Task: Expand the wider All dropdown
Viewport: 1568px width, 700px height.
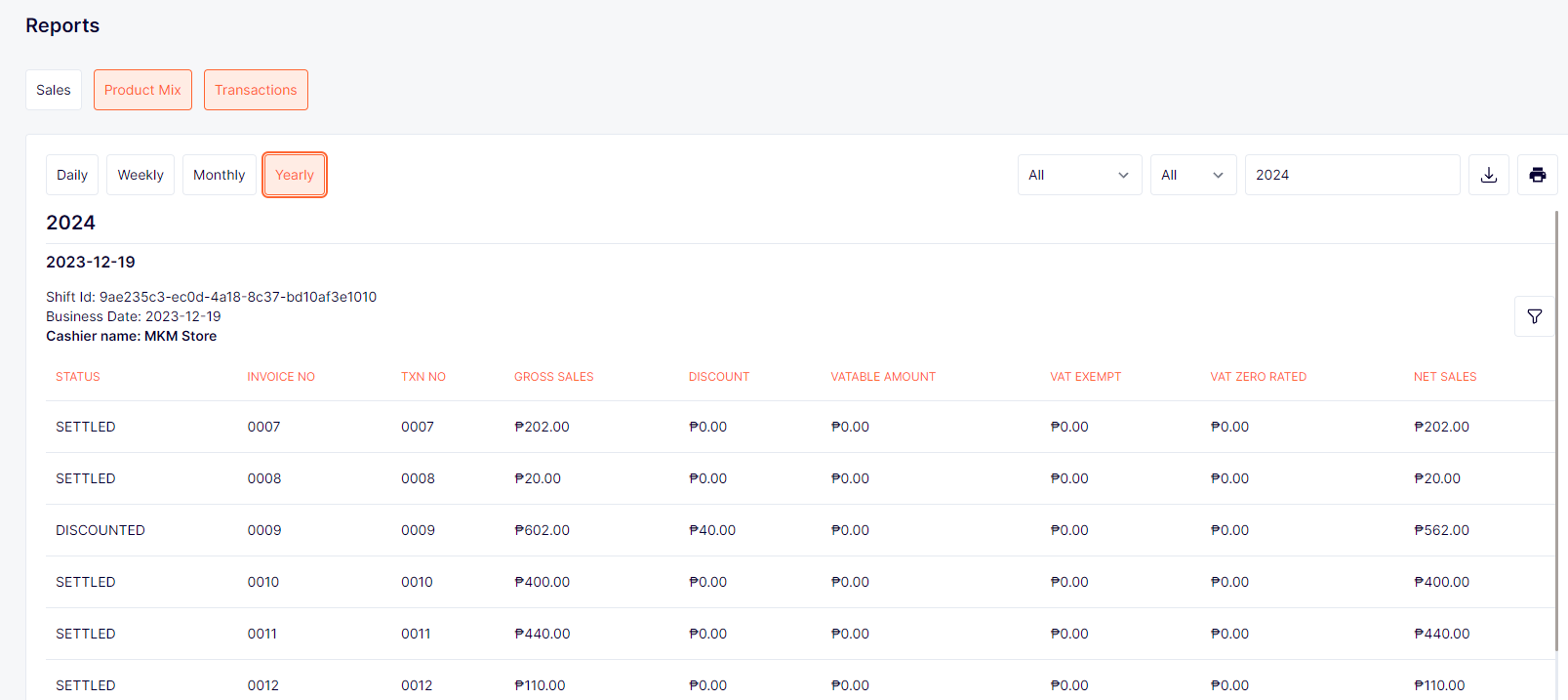Action: (x=1079, y=175)
